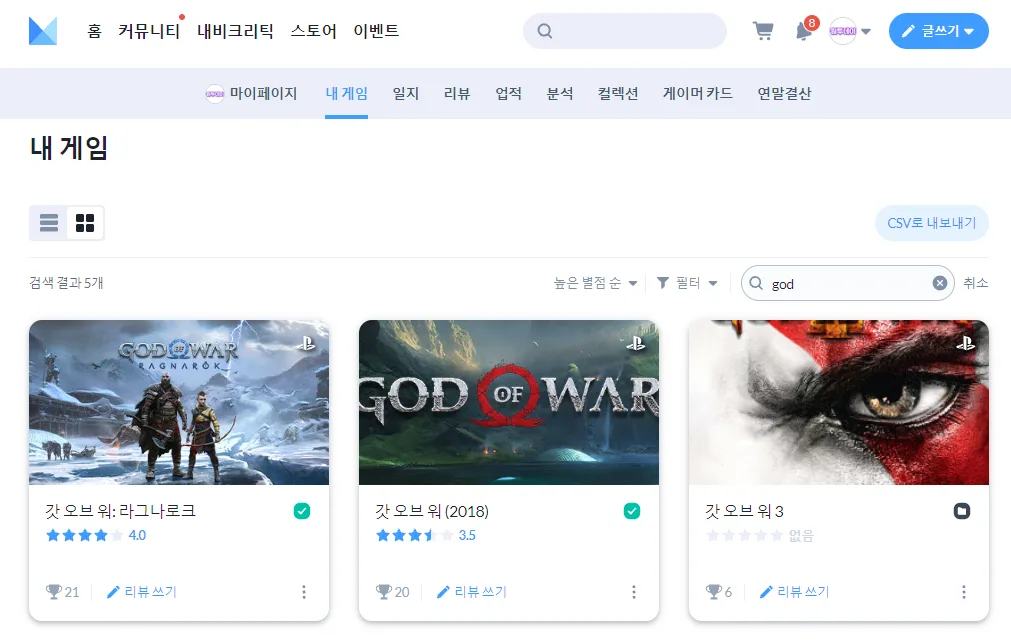Open more options on 갓 오브 워 (2018) card
The height and width of the screenshot is (641, 1011).
tap(634, 592)
